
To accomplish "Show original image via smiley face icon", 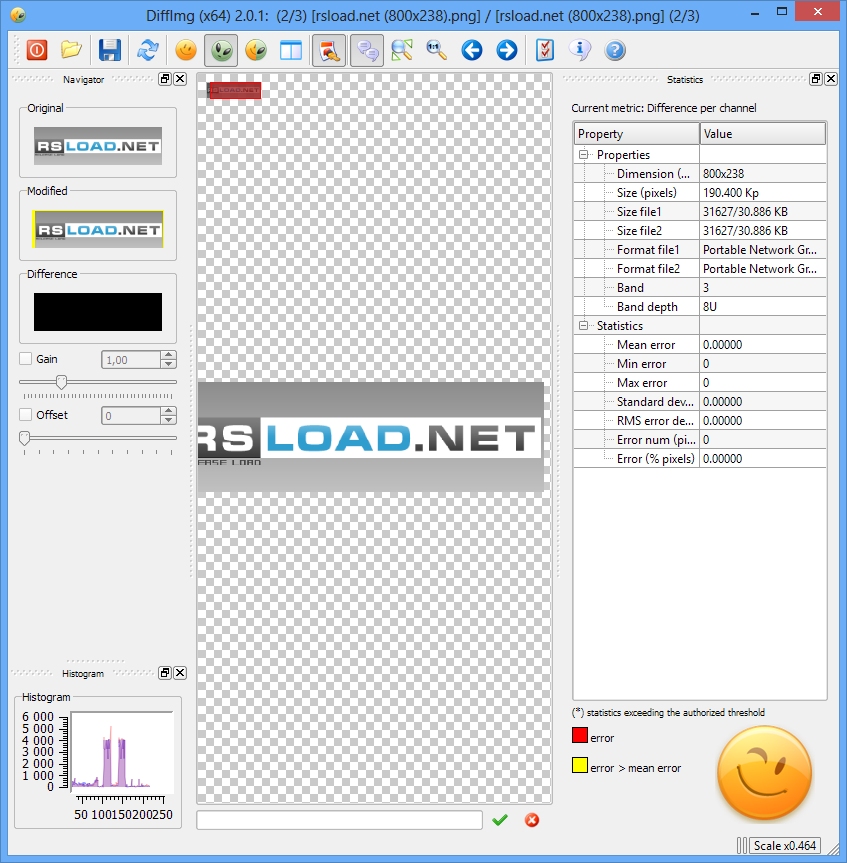I will point(186,50).
